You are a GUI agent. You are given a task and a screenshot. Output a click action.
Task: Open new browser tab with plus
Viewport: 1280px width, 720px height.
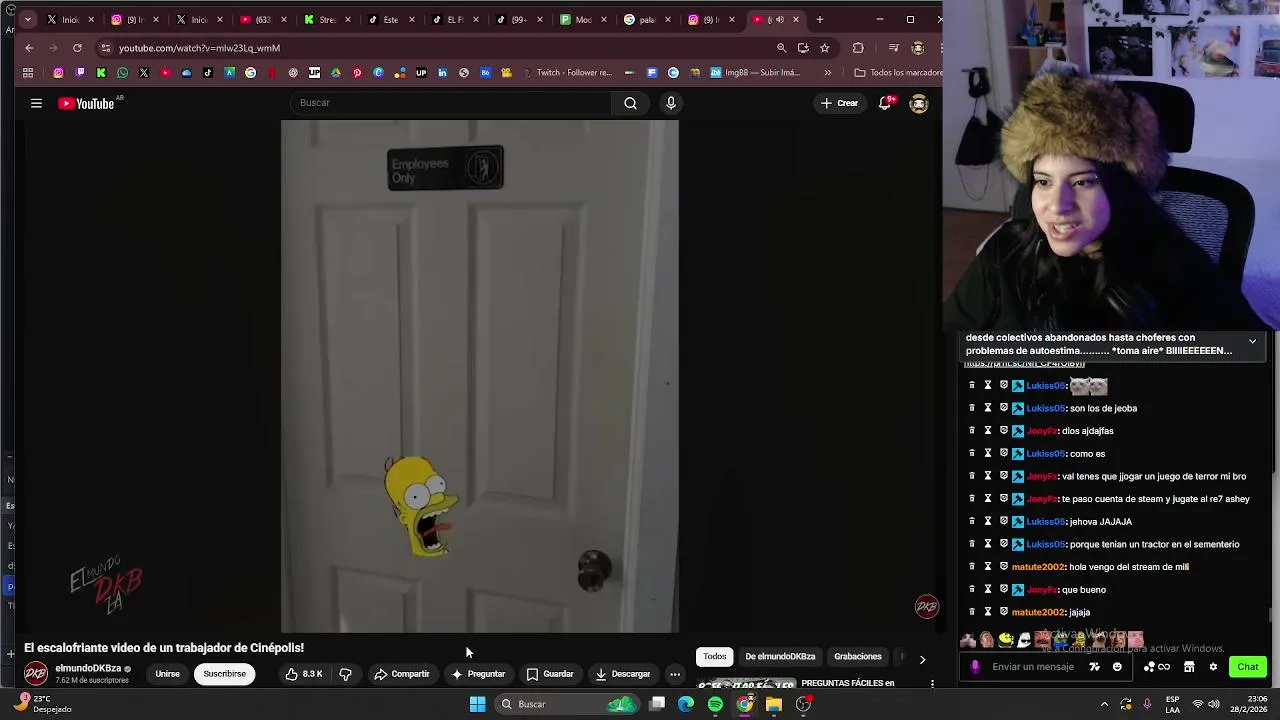click(x=819, y=19)
